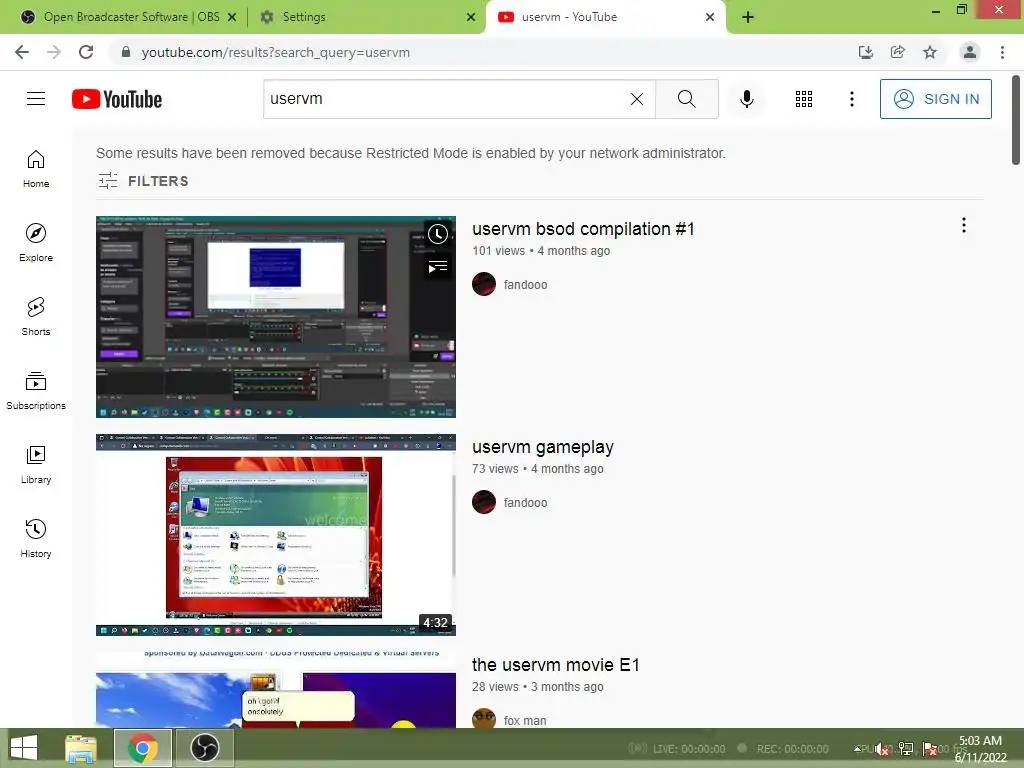This screenshot has height=768, width=1024.
Task: Open File Explorer from the taskbar
Action: click(x=81, y=748)
